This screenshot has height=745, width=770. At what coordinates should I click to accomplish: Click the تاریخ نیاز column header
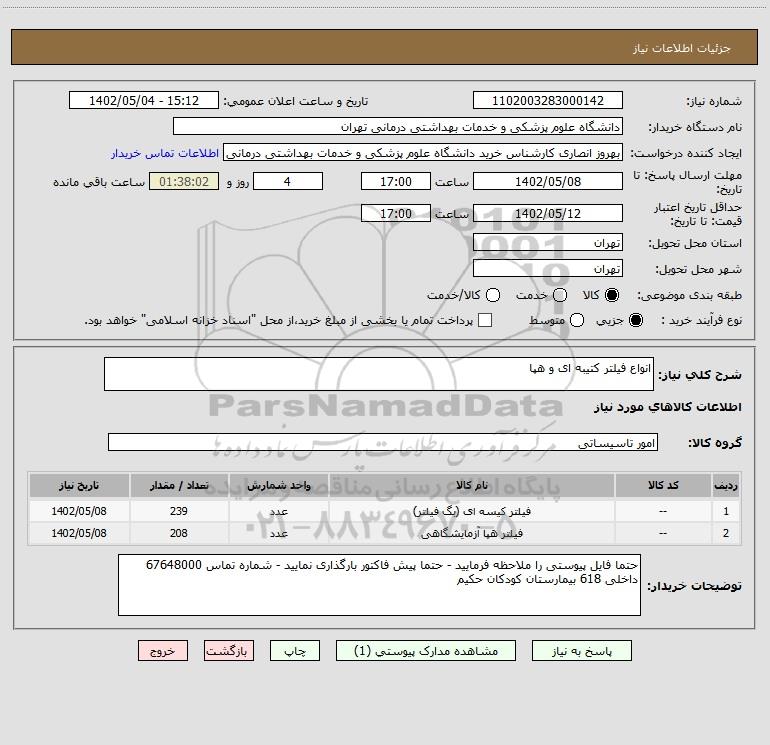(x=79, y=485)
